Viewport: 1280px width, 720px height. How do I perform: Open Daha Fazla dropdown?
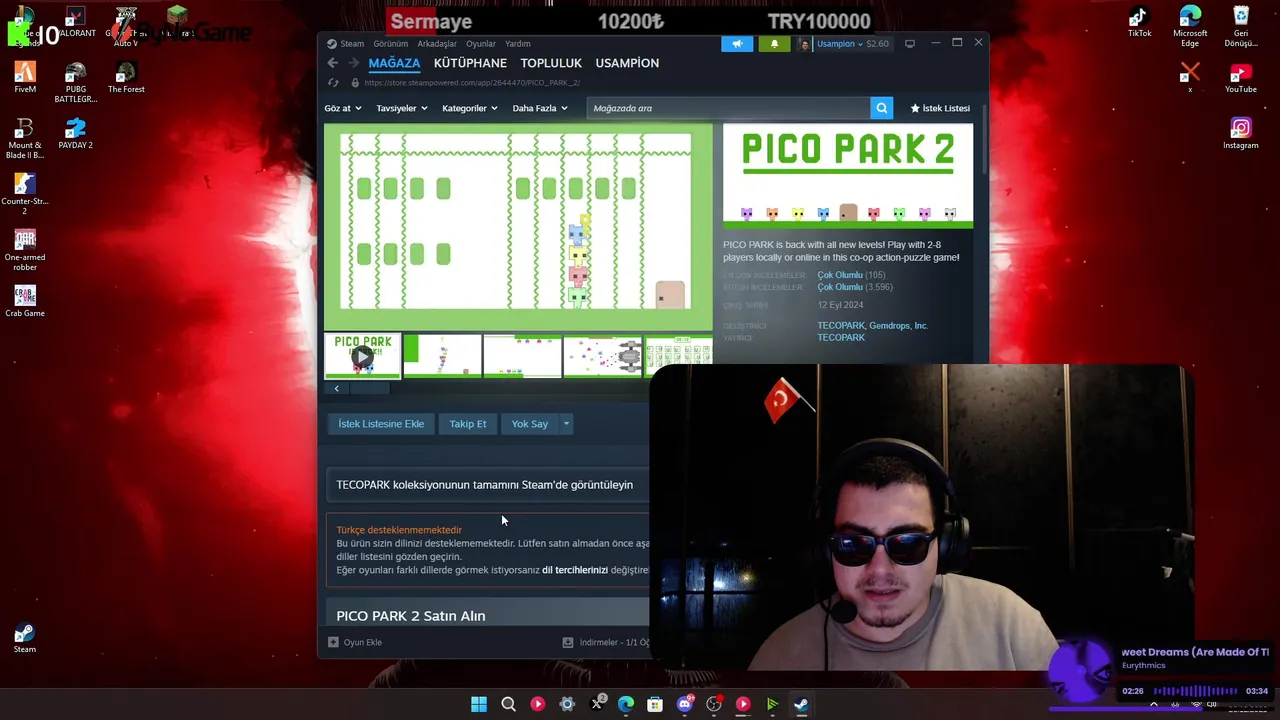(540, 108)
